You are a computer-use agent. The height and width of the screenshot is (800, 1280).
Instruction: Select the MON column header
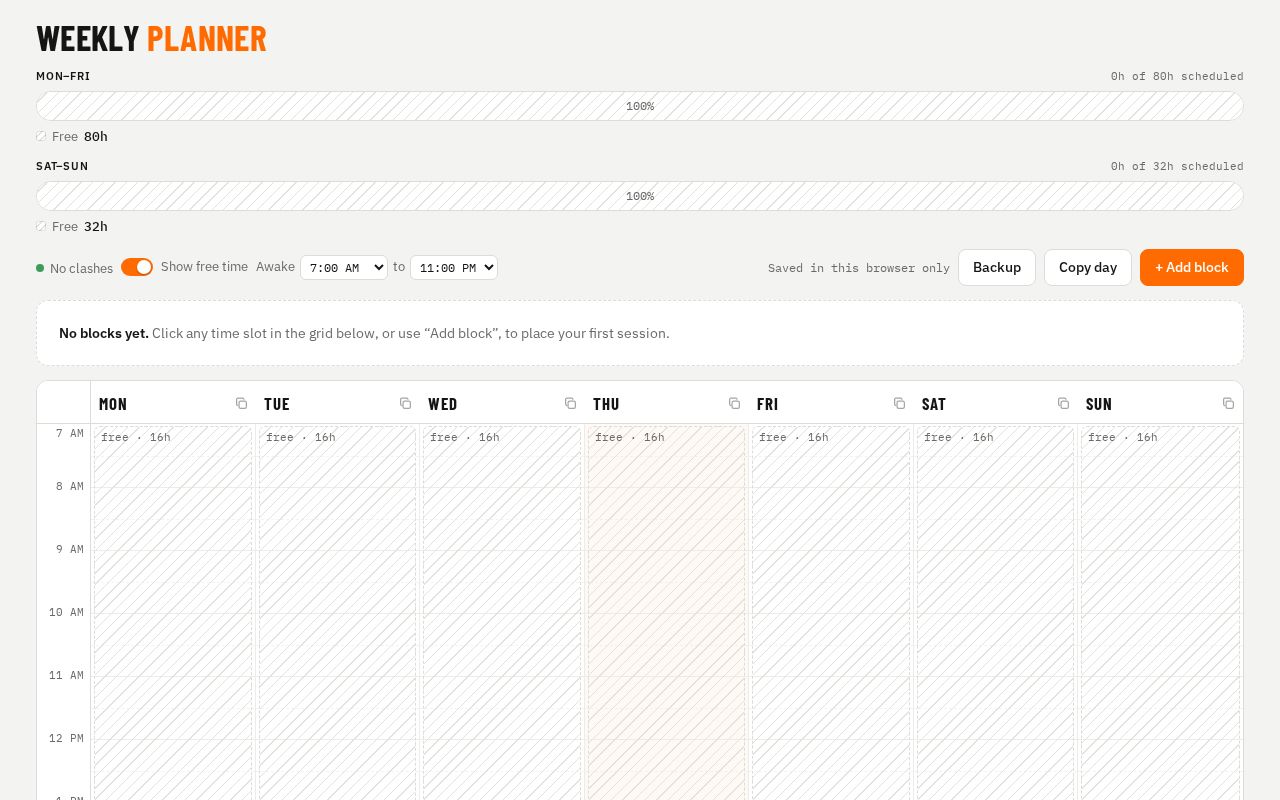(x=173, y=403)
